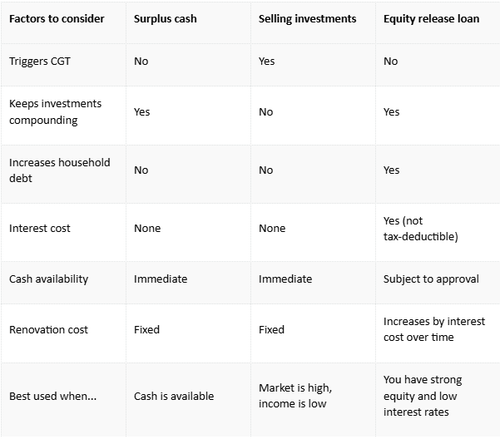Image resolution: width=500 pixels, height=439 pixels.
Task: Click 'Fixed' under Selling investments column
Action: 272,330
